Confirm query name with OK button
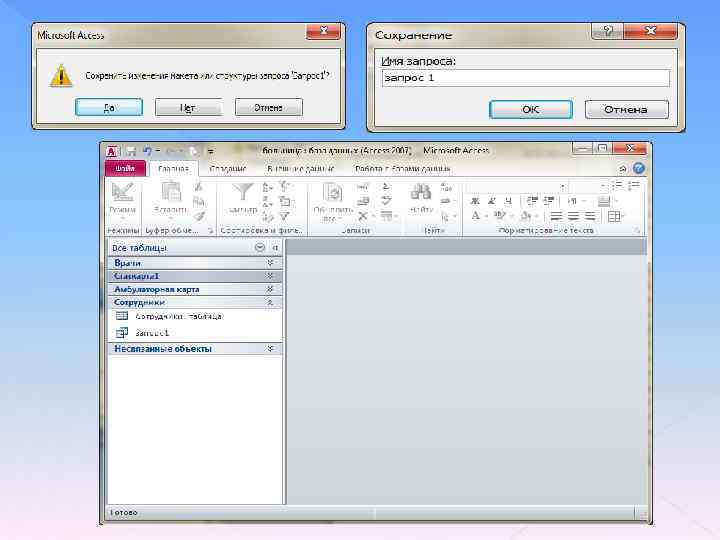 [531, 109]
